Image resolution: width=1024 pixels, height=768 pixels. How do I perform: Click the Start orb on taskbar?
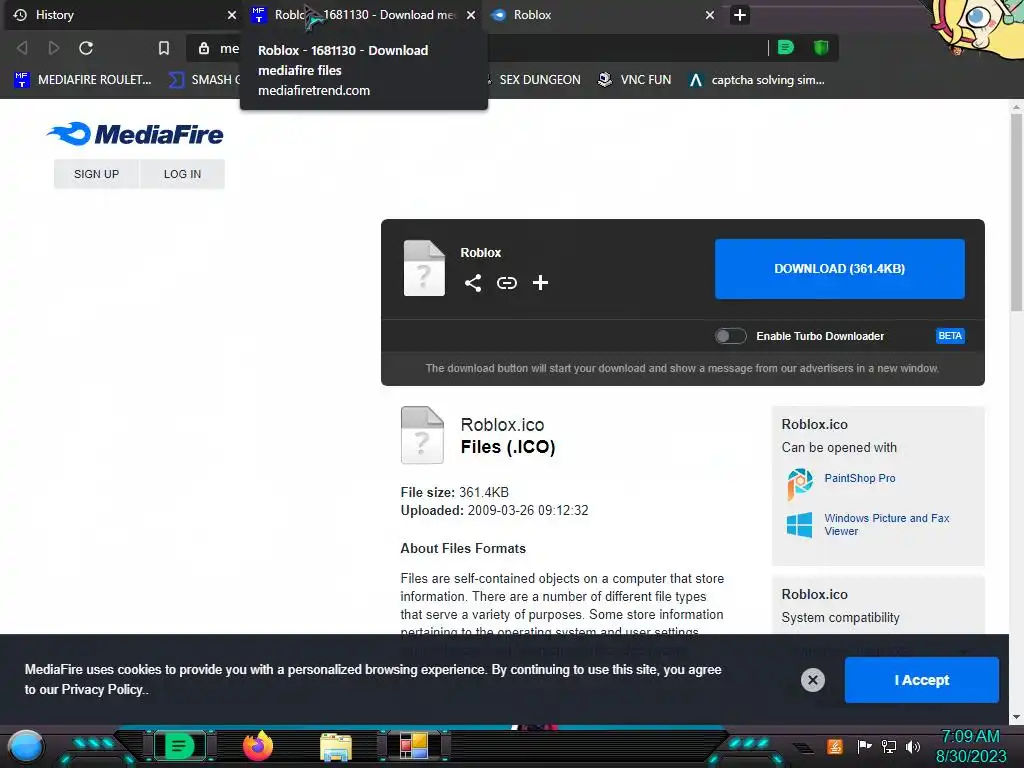click(26, 746)
